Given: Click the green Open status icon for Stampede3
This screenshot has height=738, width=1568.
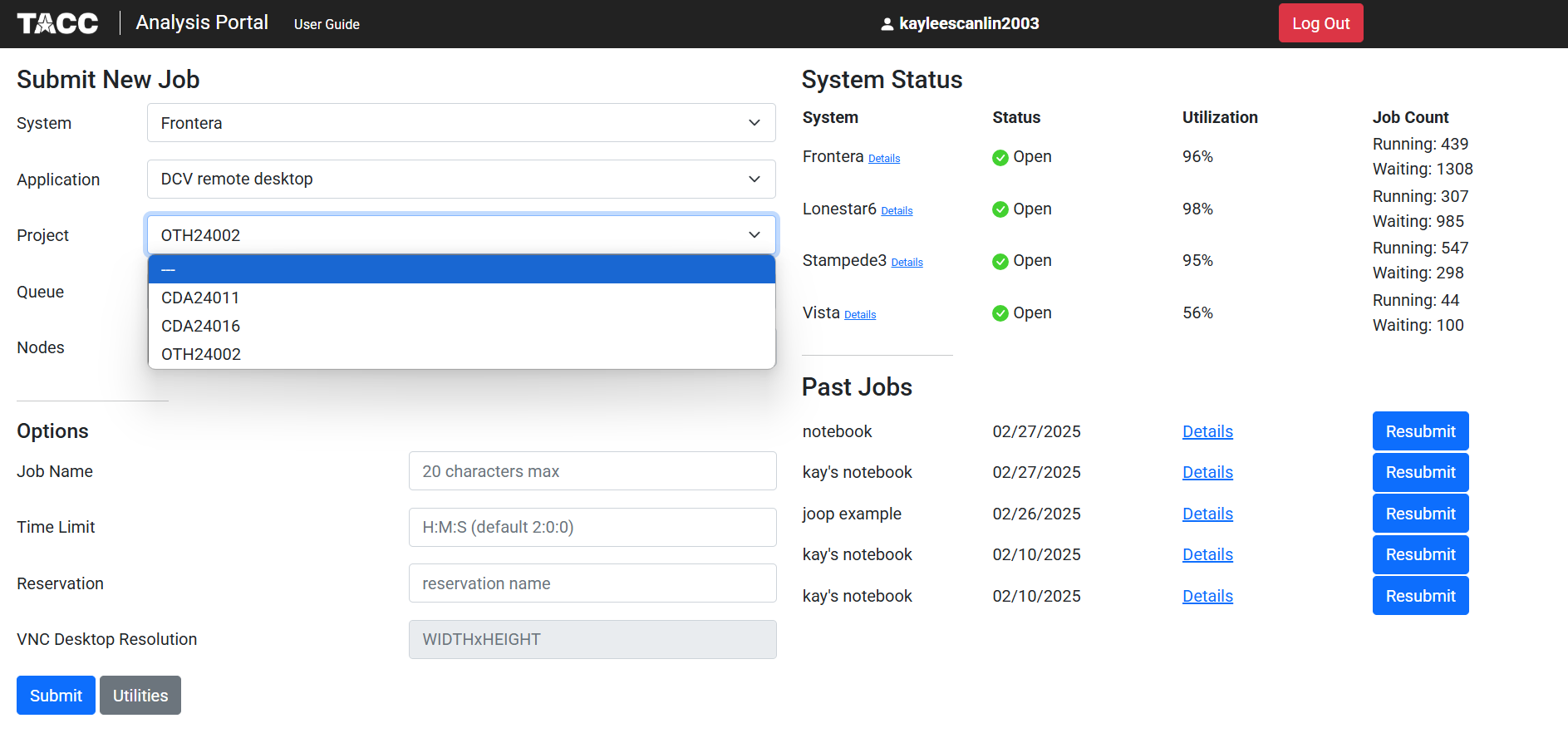Looking at the screenshot, I should [x=1000, y=262].
